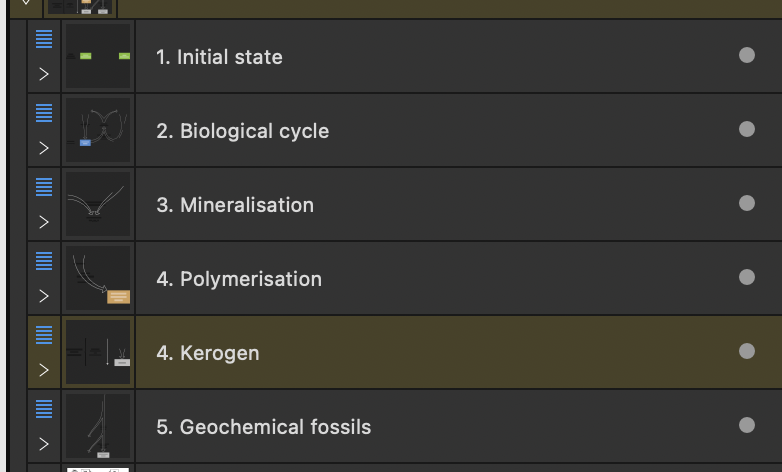Select the Biological cycle thumbnail

98,131
